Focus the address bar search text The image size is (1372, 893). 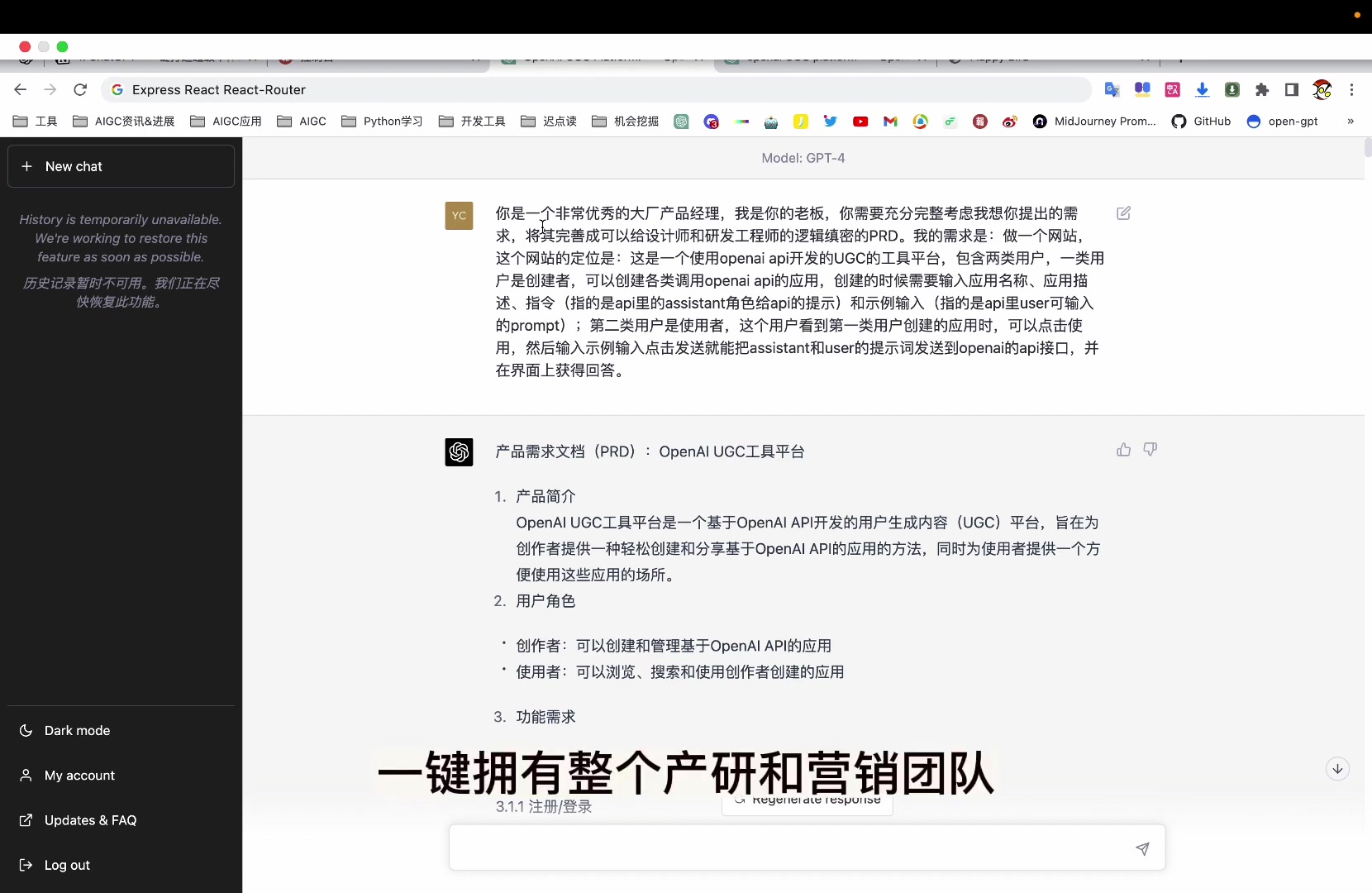pyautogui.click(x=218, y=89)
